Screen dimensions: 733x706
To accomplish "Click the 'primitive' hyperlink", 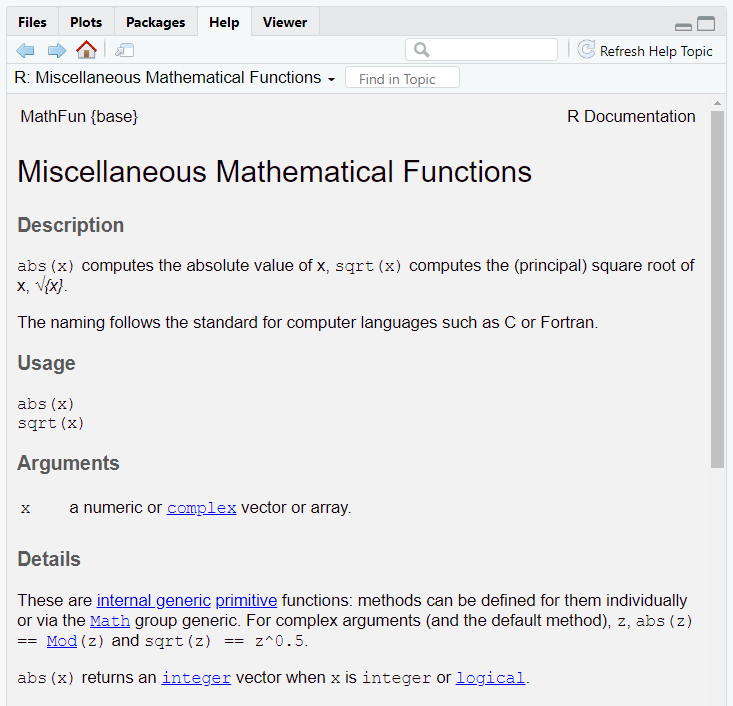I will click(x=246, y=601).
